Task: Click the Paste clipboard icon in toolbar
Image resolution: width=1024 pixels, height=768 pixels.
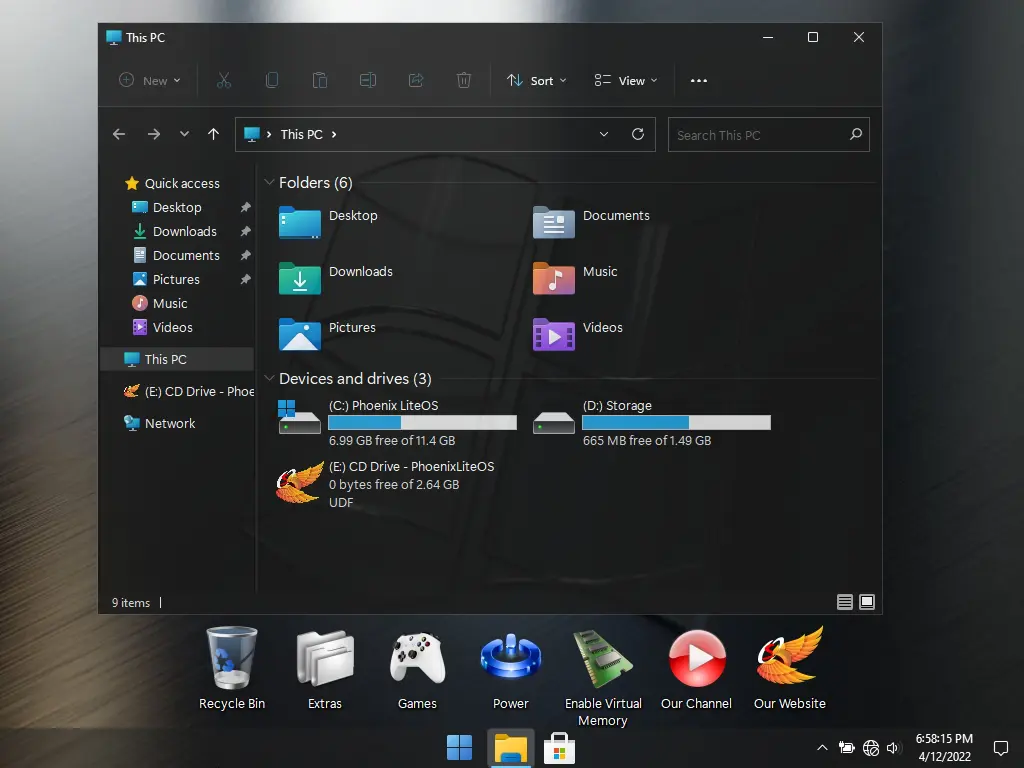Action: pos(319,80)
